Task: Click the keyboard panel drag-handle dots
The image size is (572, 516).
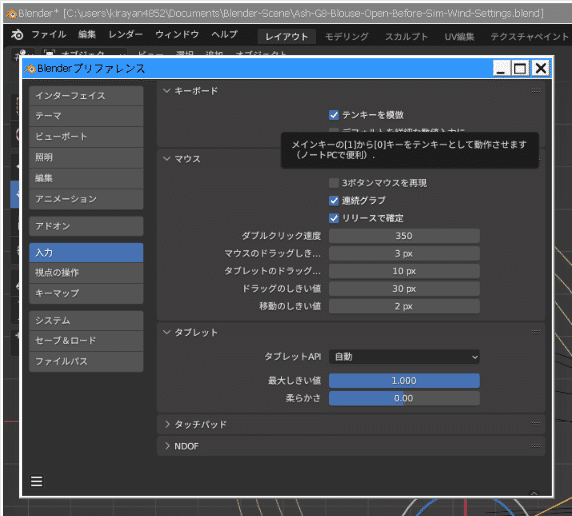Action: click(536, 91)
